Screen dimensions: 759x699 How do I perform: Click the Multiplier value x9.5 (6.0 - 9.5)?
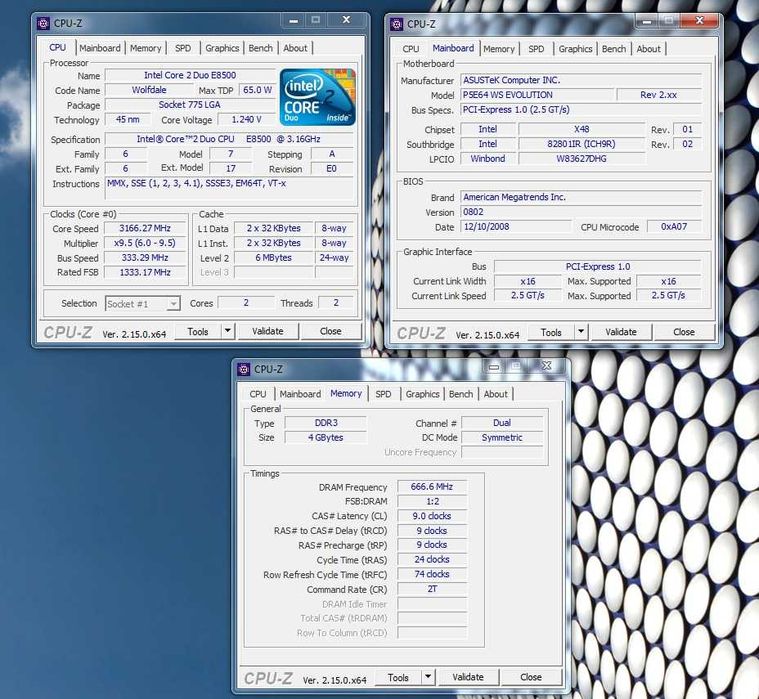pos(145,243)
